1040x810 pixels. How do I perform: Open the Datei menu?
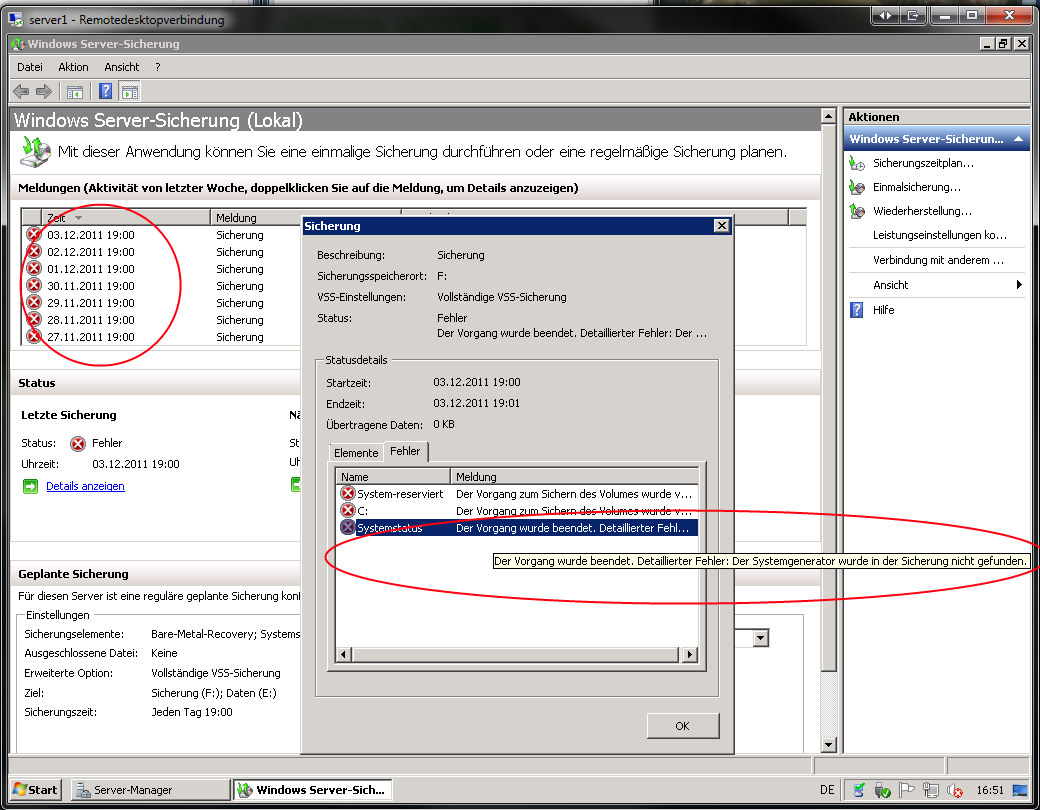pos(30,67)
